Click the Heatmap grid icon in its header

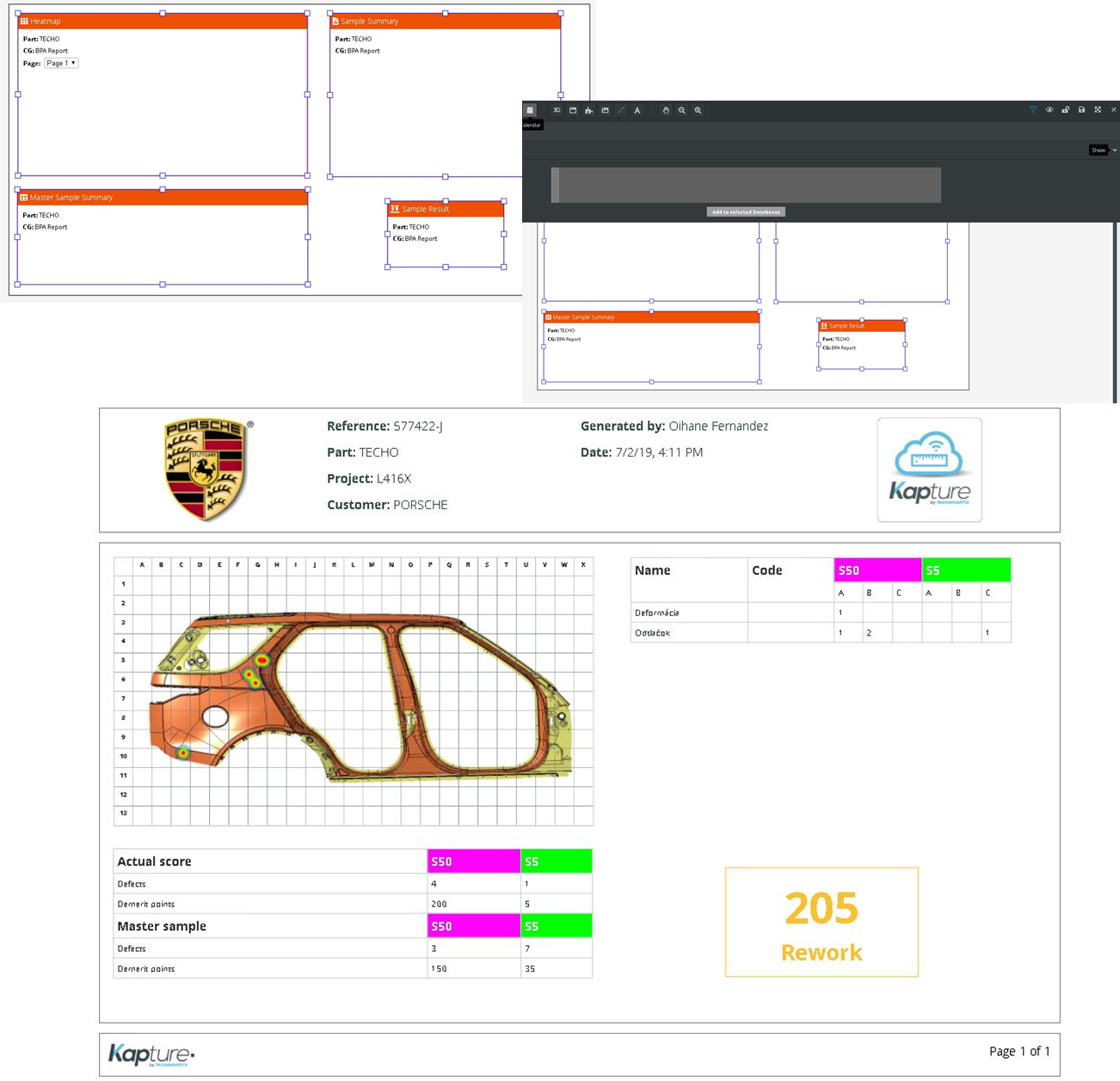[24, 21]
